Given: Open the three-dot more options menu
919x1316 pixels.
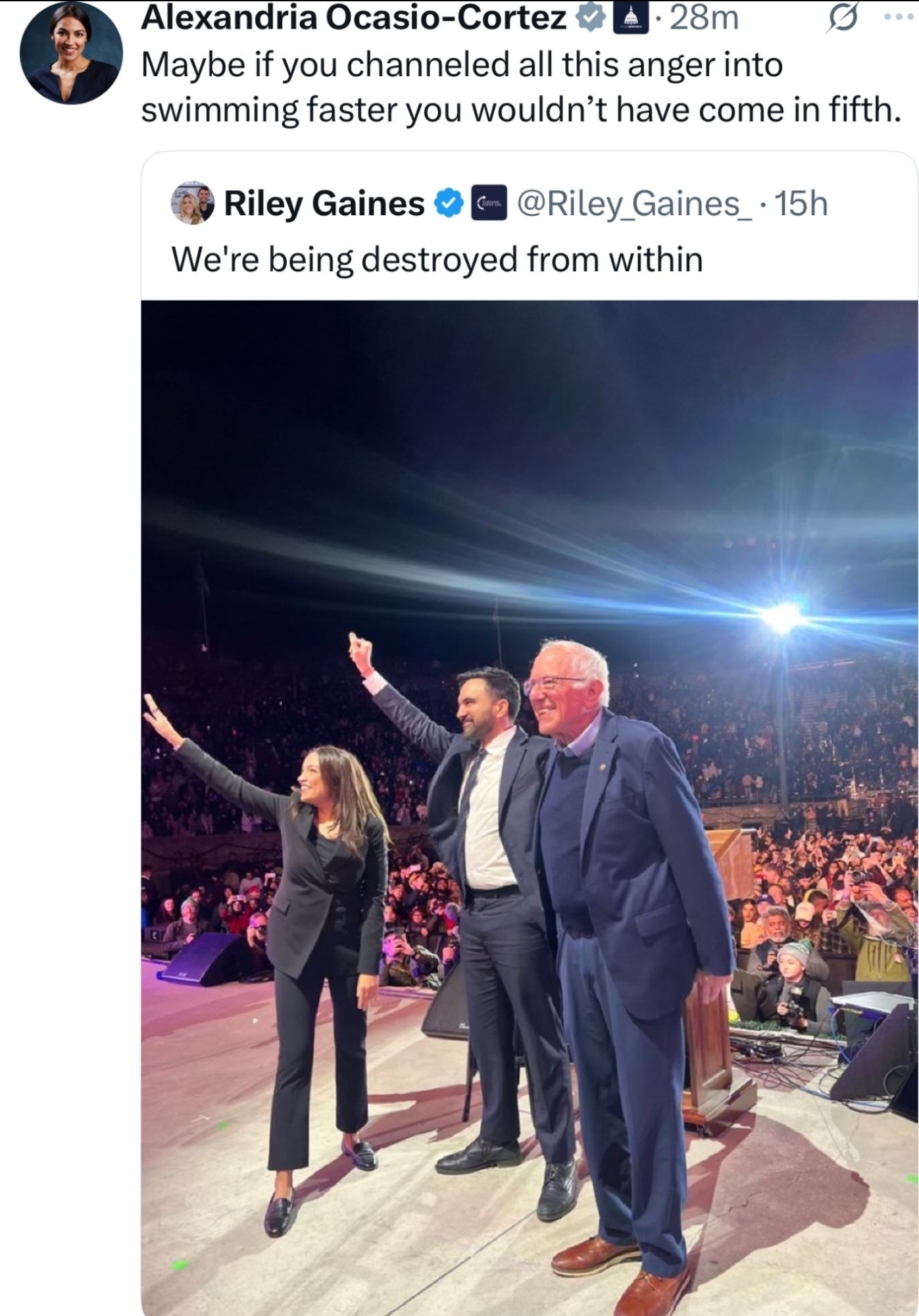Looking at the screenshot, I should click(x=897, y=17).
